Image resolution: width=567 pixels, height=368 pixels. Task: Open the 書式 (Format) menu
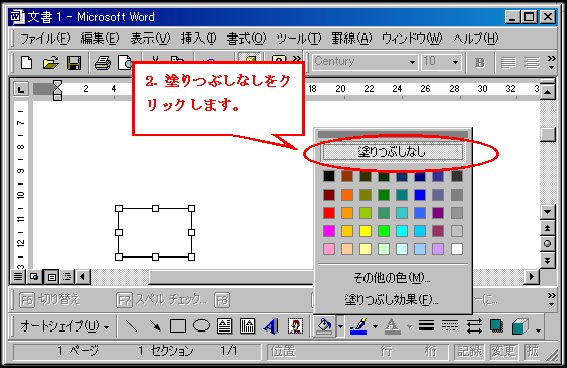[x=246, y=38]
